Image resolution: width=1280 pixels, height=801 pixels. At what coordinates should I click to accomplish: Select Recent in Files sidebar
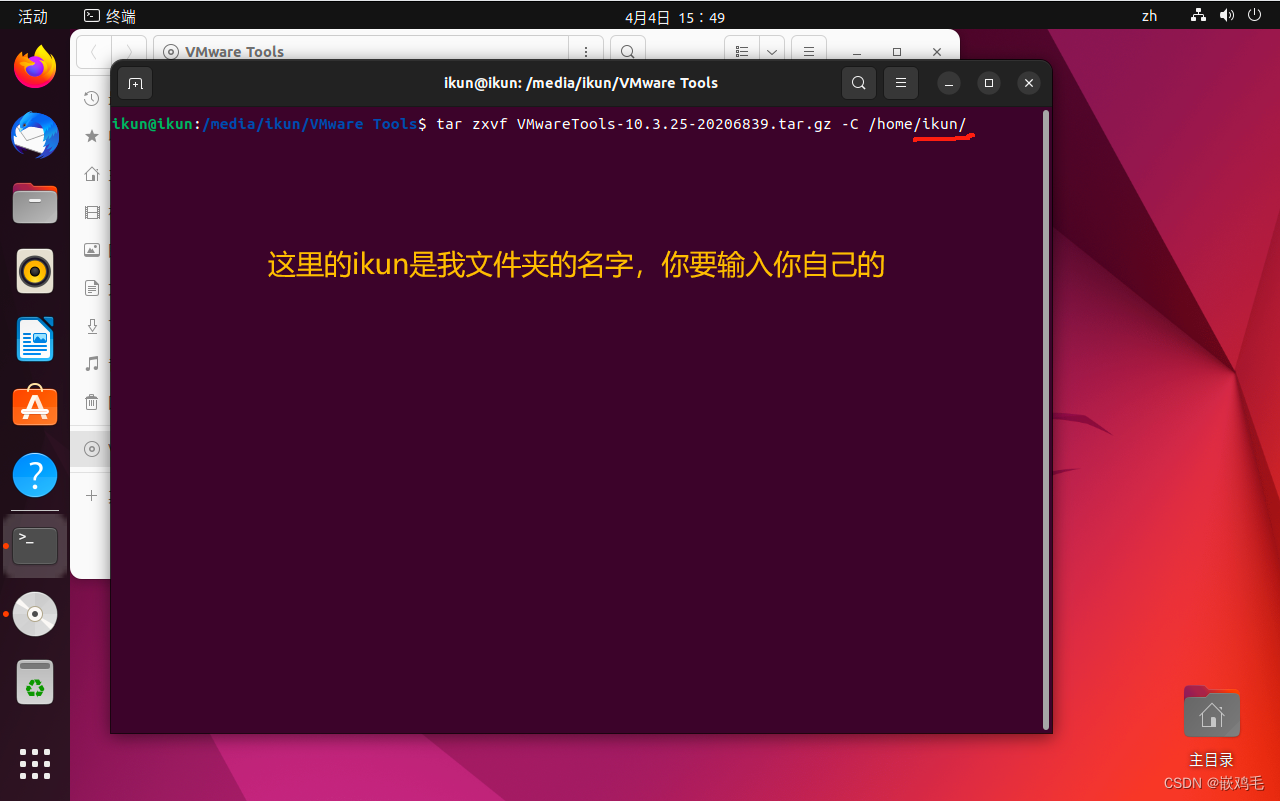coord(92,98)
